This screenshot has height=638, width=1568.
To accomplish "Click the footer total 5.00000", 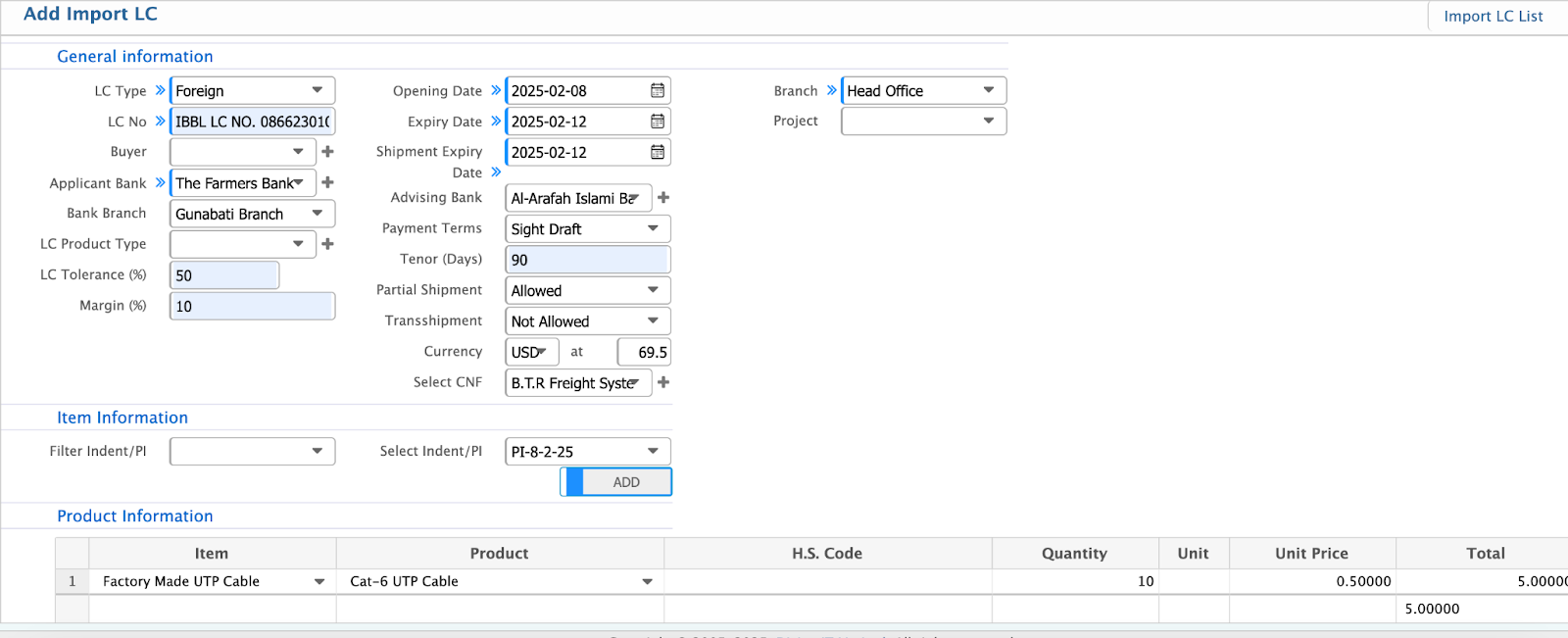I will [x=1432, y=609].
